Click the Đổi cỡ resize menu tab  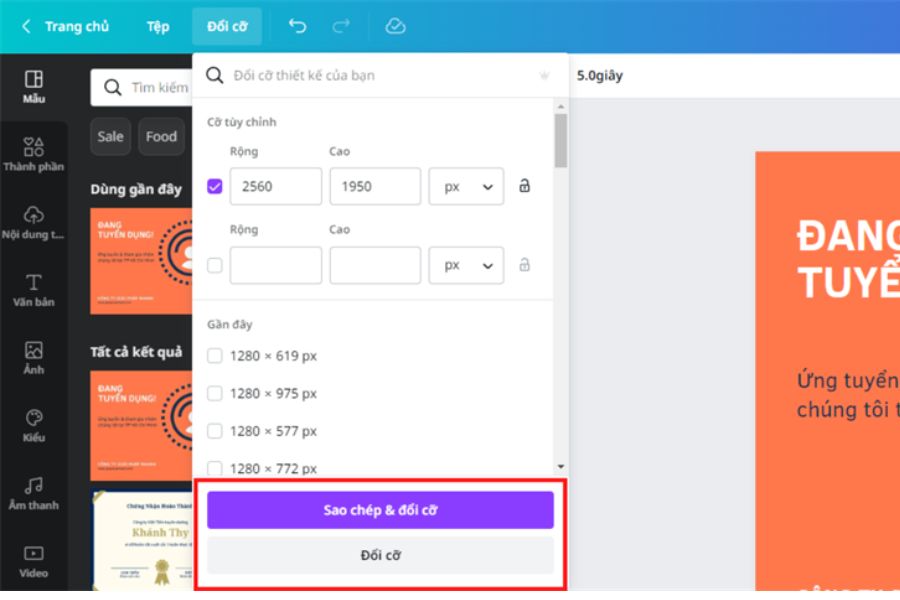coord(227,27)
